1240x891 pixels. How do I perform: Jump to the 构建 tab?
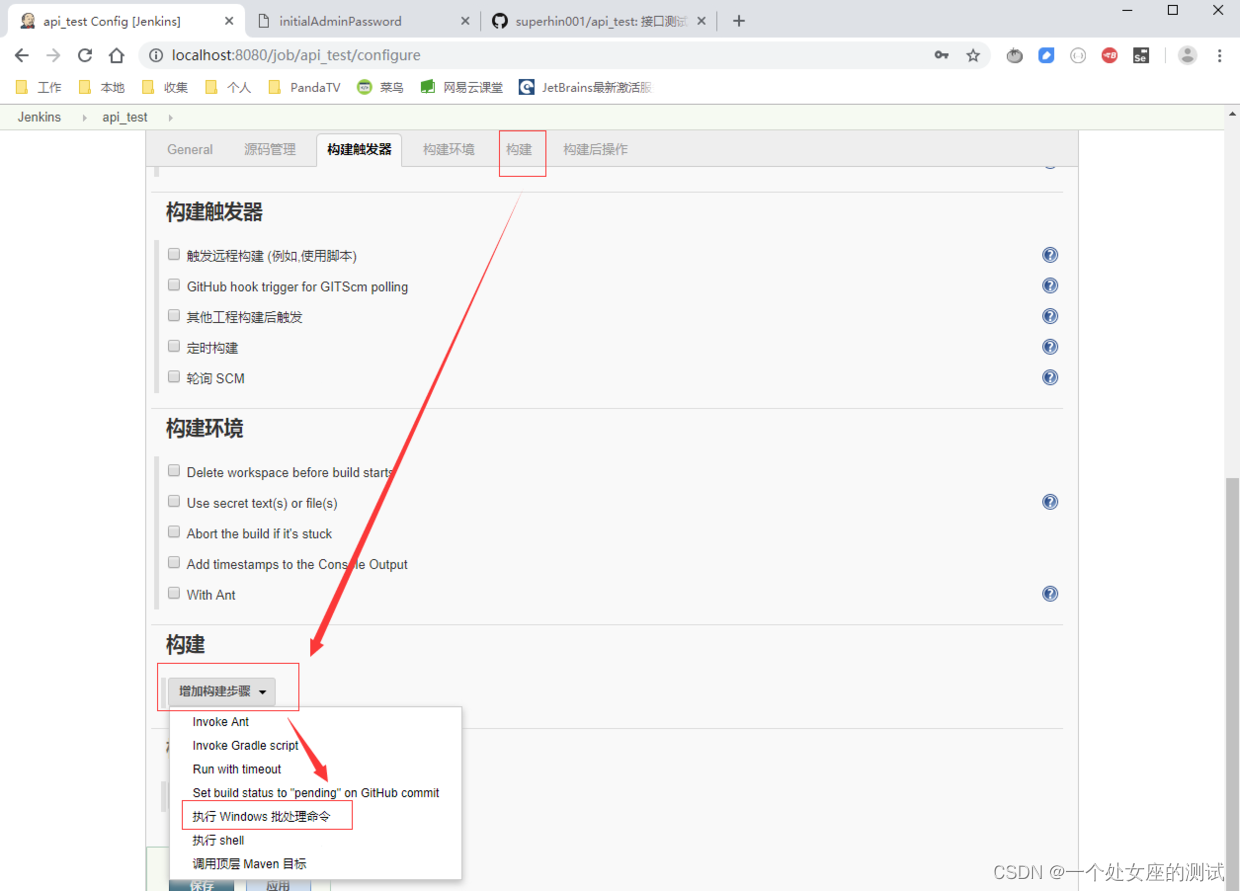[519, 150]
